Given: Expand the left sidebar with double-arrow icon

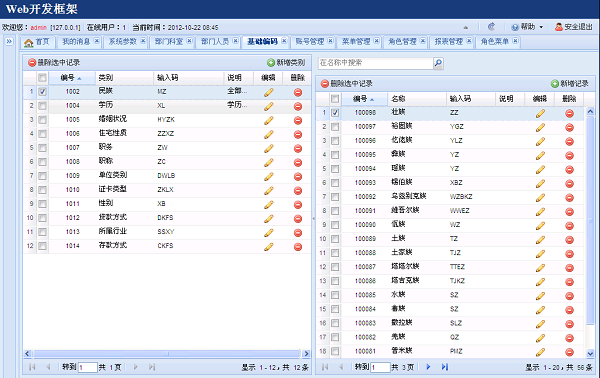Looking at the screenshot, I should click(9, 41).
